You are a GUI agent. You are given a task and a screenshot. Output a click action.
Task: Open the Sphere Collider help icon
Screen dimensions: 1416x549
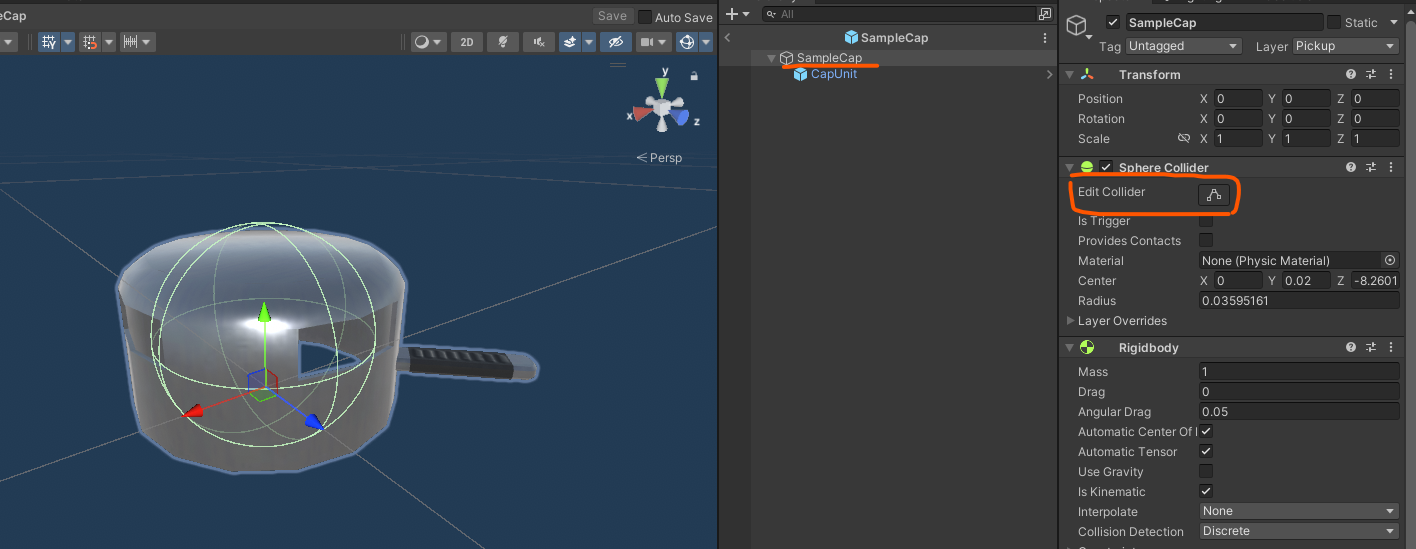click(x=1351, y=167)
